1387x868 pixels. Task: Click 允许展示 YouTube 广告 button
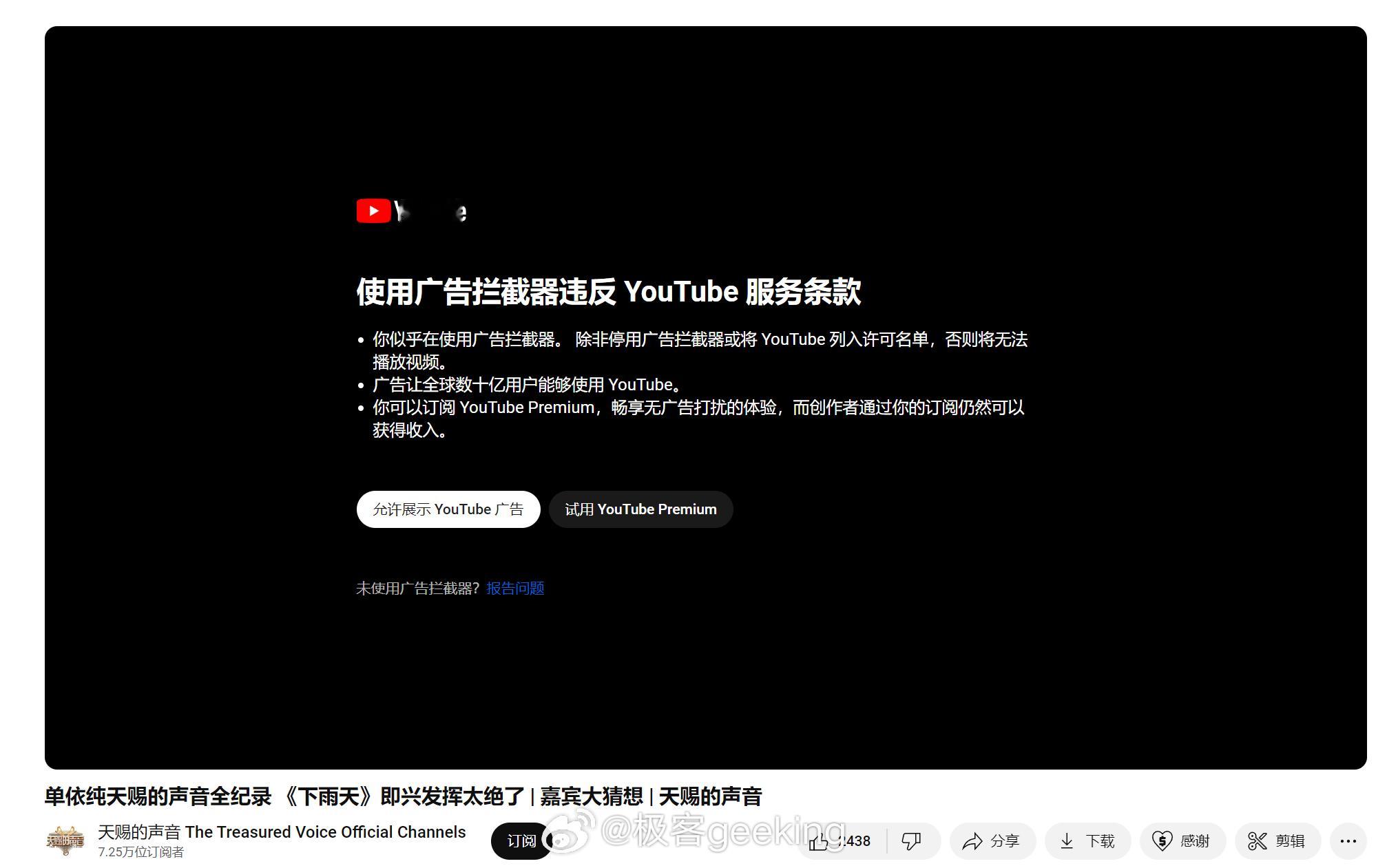coord(448,509)
